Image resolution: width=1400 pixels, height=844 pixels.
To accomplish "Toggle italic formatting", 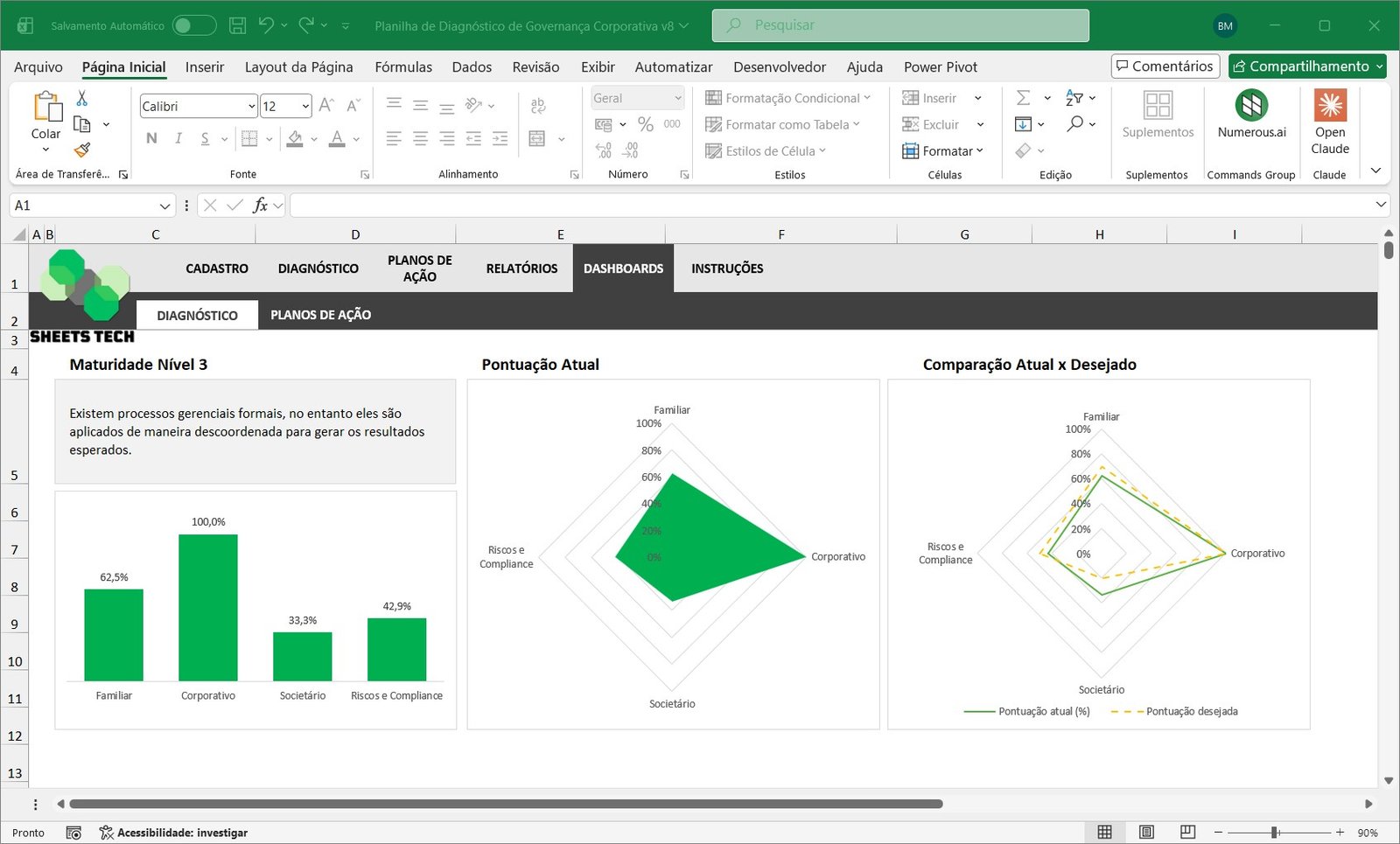I will click(x=178, y=138).
